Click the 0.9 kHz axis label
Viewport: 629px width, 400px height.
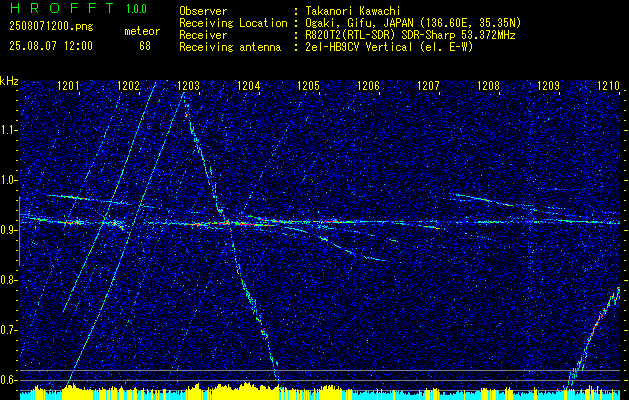pos(8,230)
